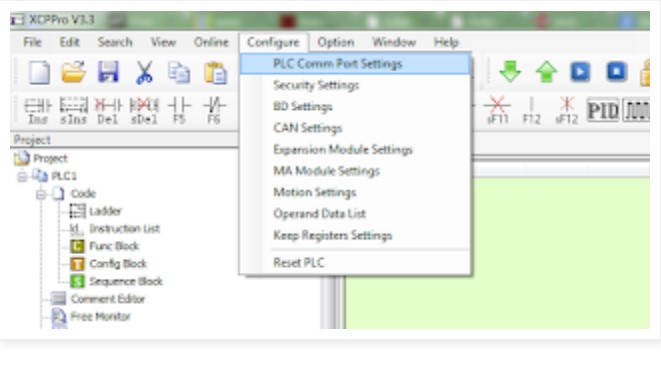The height and width of the screenshot is (381, 661).
Task: Open MA Module Settings
Action: pos(355,171)
